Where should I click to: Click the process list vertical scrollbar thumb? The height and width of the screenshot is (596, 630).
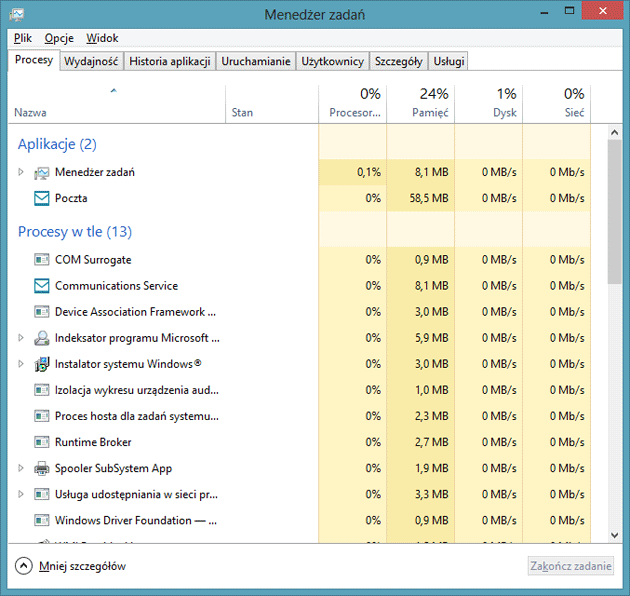614,212
